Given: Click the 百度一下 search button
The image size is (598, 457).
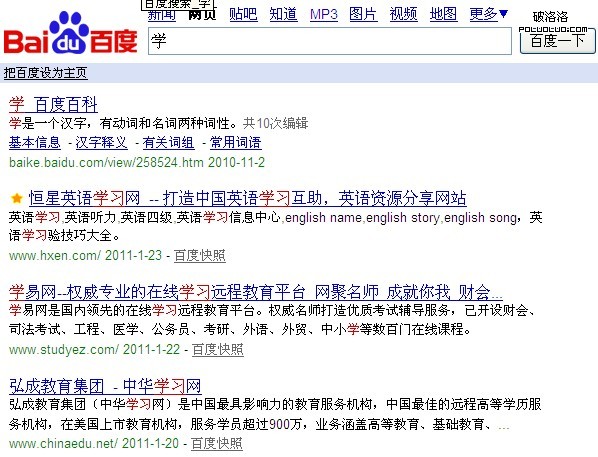Looking at the screenshot, I should coord(558,41).
